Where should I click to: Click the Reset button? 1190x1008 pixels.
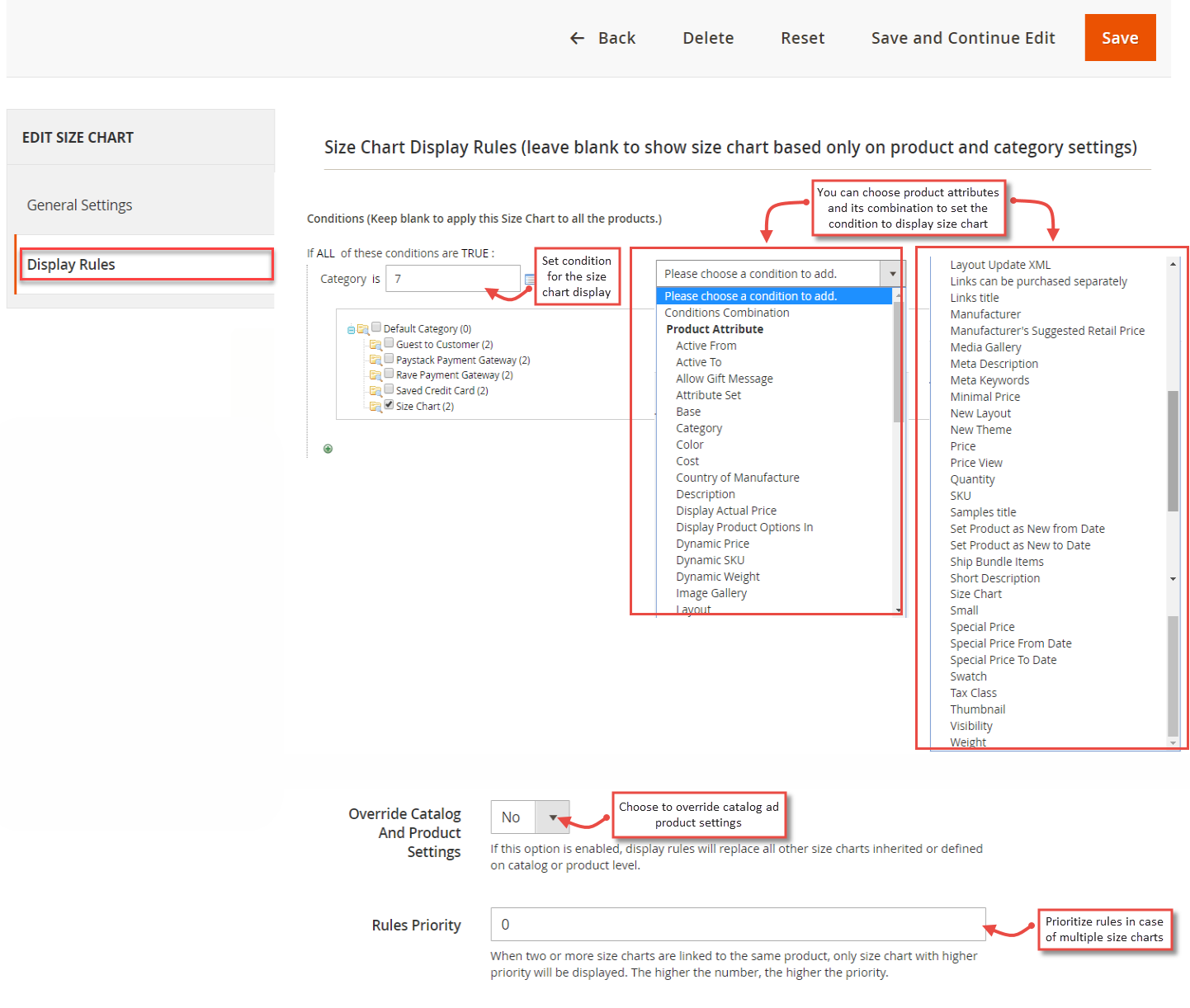[802, 38]
